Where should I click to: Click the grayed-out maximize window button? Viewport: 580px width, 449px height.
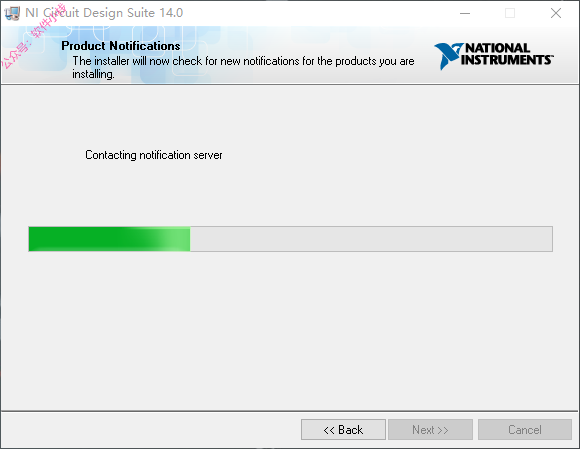(510, 13)
